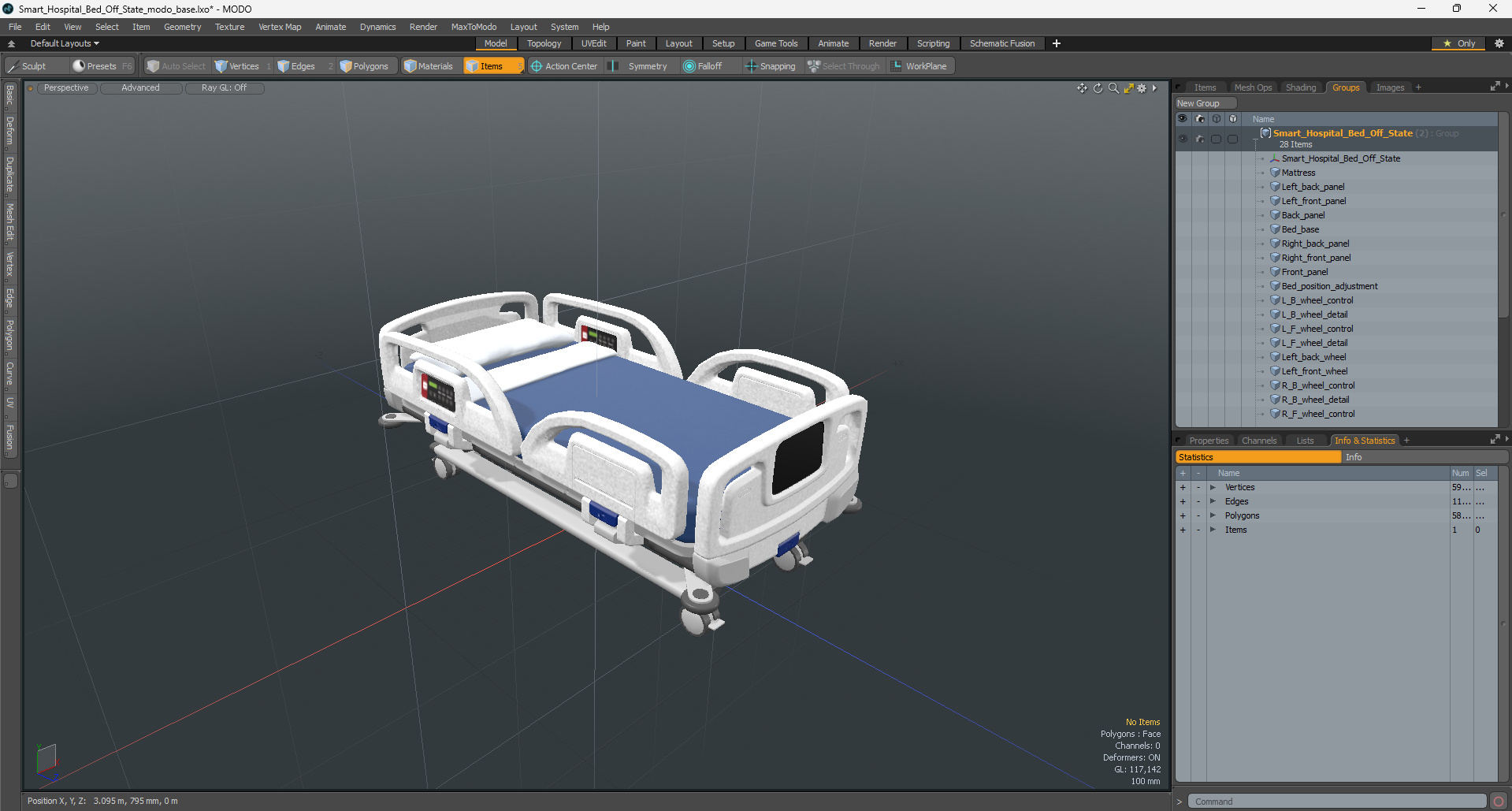The width and height of the screenshot is (1512, 811).
Task: Open the Action Center options
Action: tap(564, 66)
